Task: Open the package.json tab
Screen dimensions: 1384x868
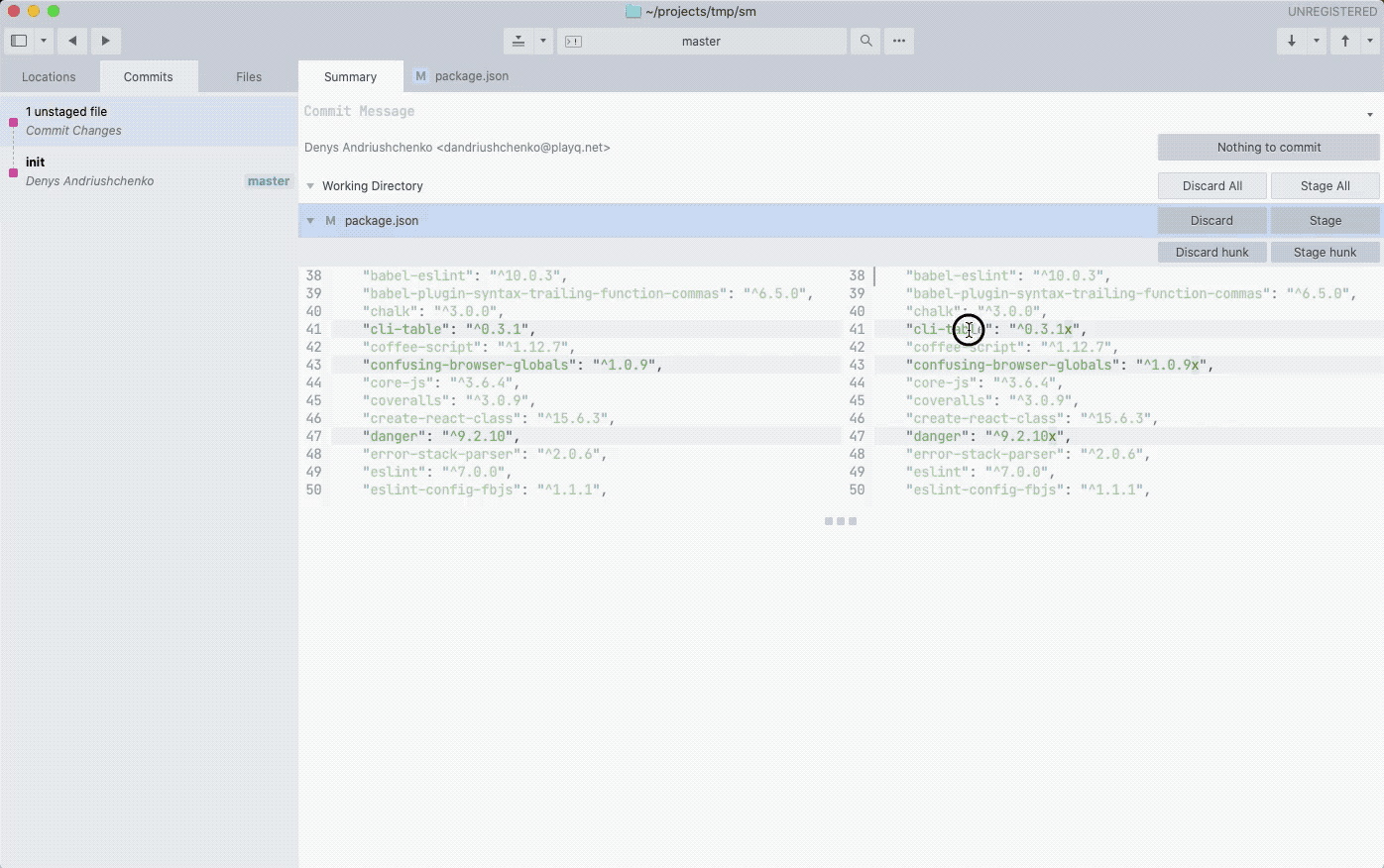Action: click(461, 75)
